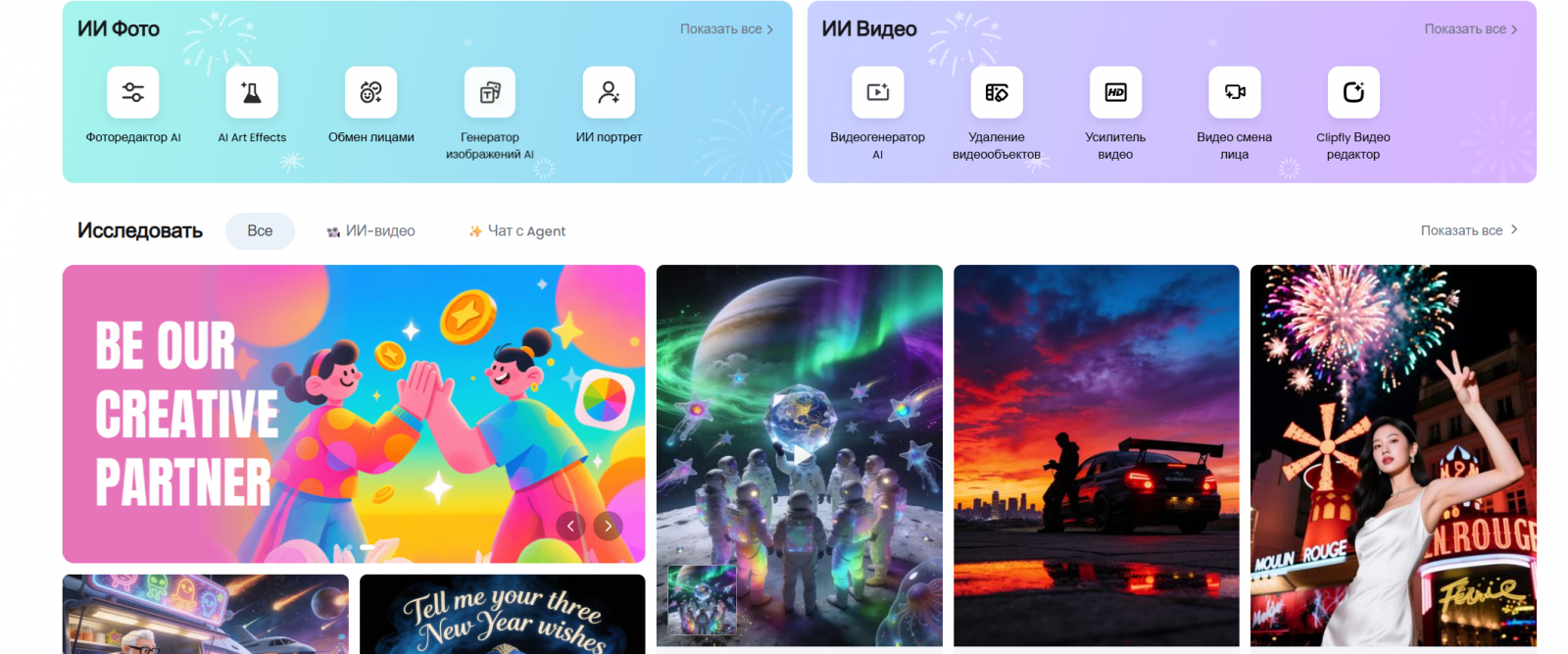Image resolution: width=1568 pixels, height=654 pixels.
Task: Switch to the ИИ-видео tab
Action: (x=370, y=231)
